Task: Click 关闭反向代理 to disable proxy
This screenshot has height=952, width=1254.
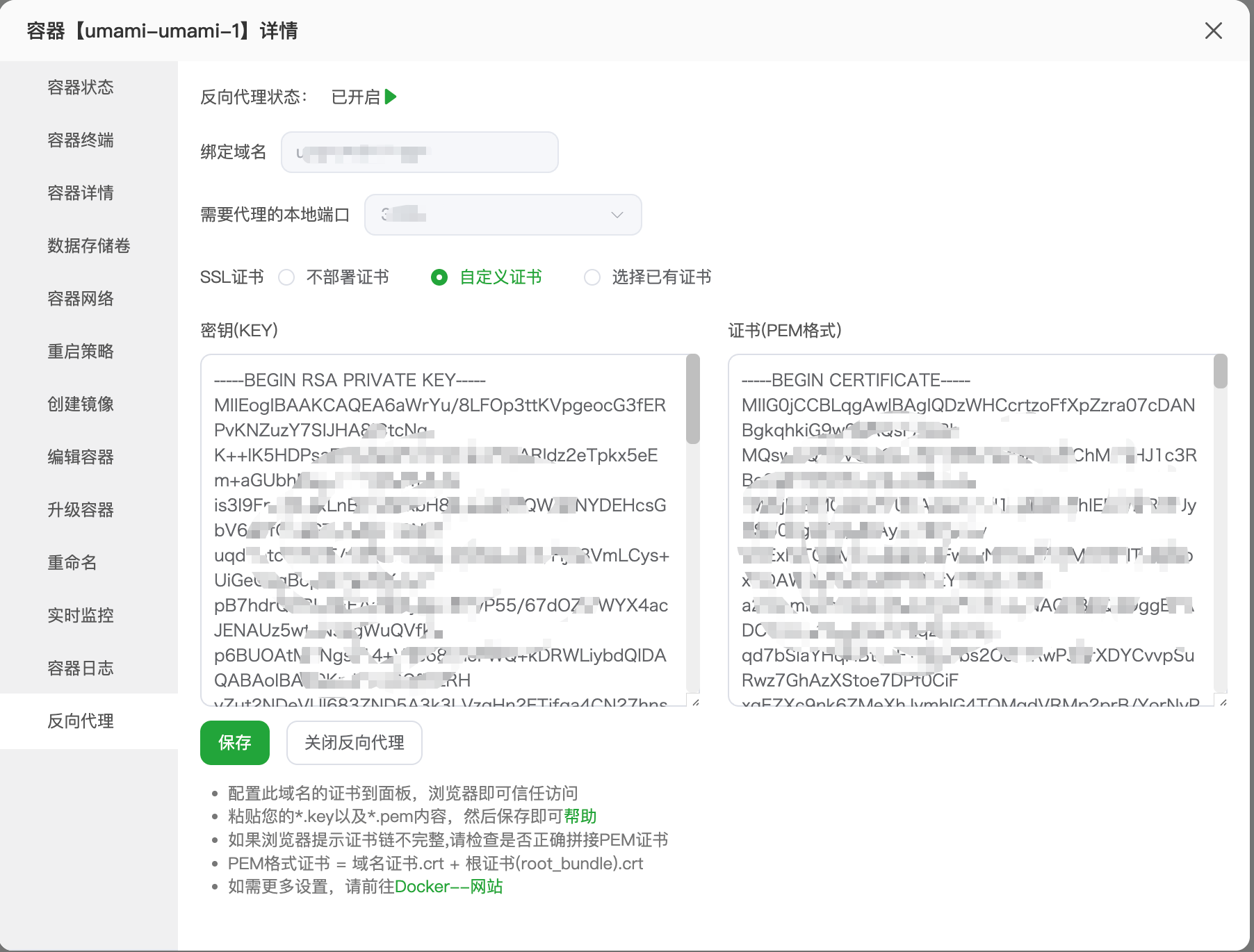Action: tap(354, 743)
